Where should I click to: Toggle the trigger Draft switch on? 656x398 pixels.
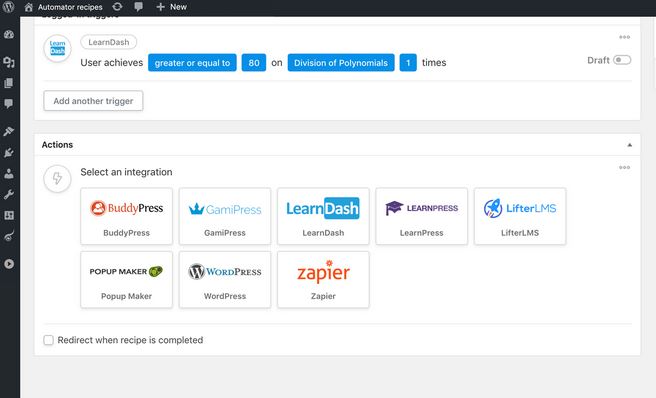pos(622,60)
